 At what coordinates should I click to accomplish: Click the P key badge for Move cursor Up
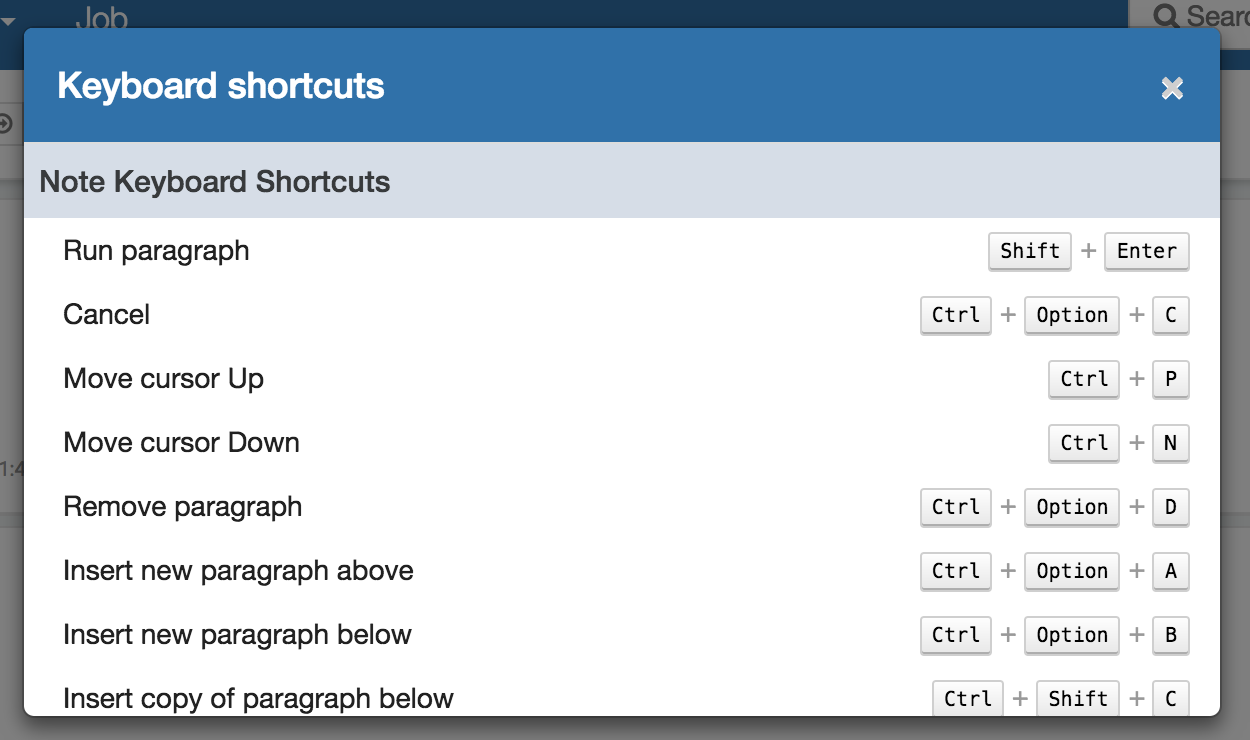pyautogui.click(x=1170, y=379)
